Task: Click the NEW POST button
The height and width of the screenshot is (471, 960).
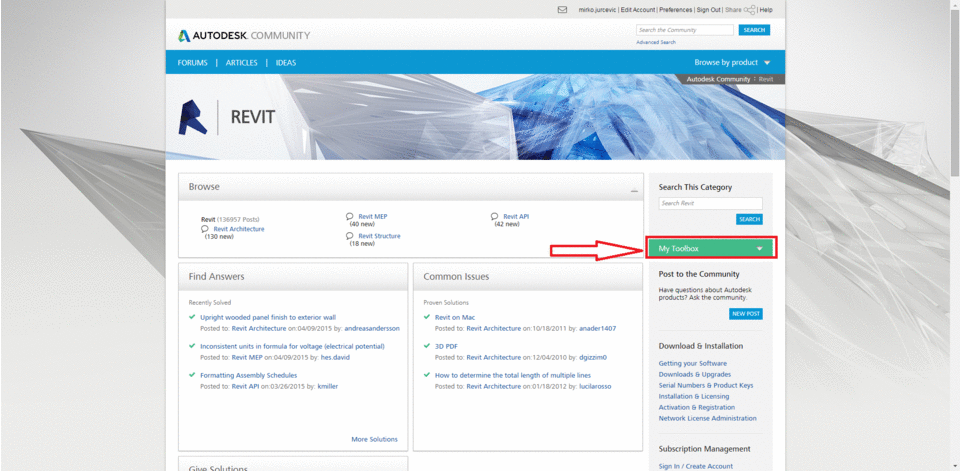Action: pyautogui.click(x=746, y=314)
